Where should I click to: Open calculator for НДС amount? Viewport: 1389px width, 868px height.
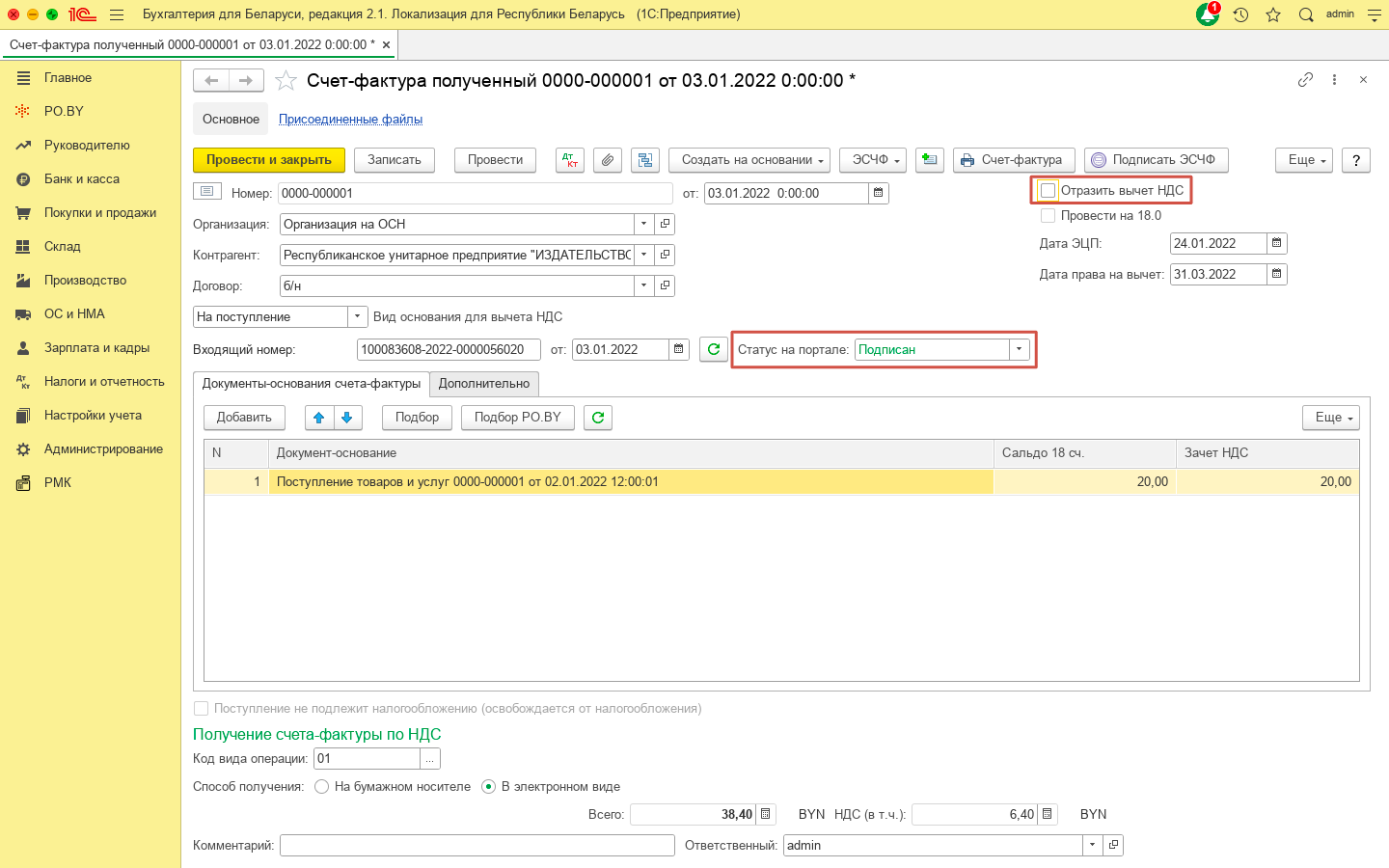click(x=1048, y=814)
